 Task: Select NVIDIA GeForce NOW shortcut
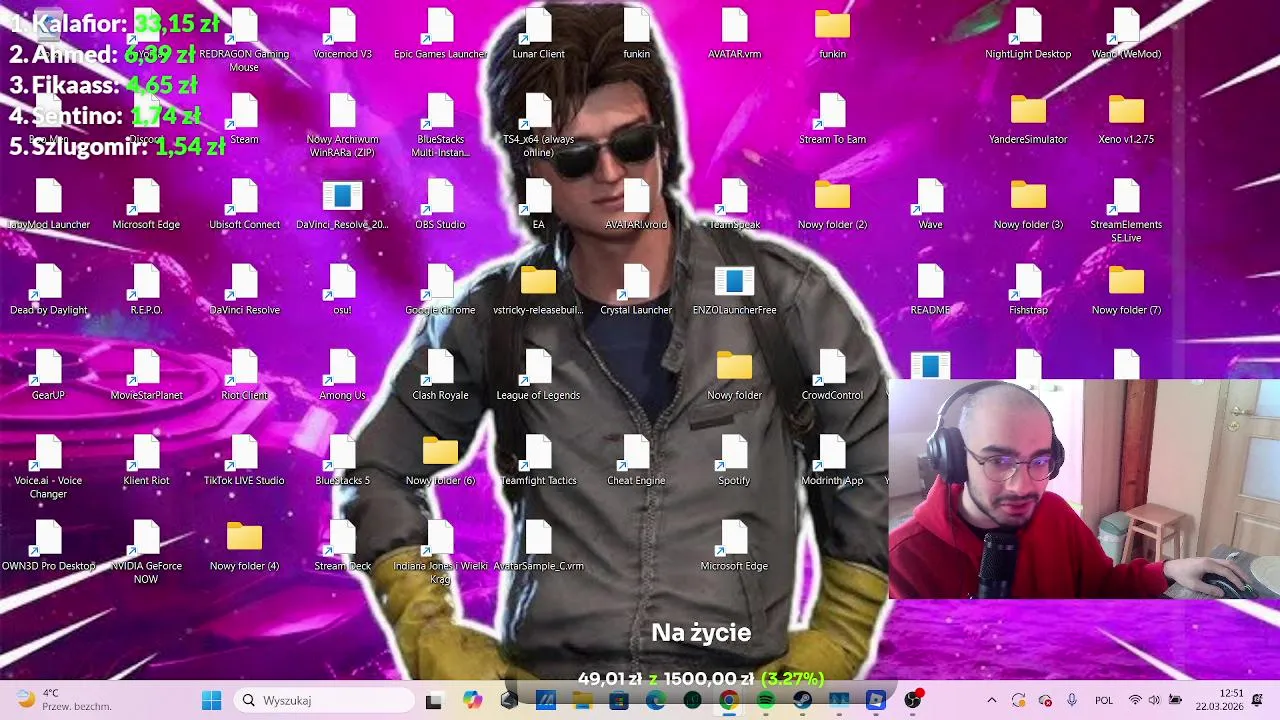click(146, 553)
